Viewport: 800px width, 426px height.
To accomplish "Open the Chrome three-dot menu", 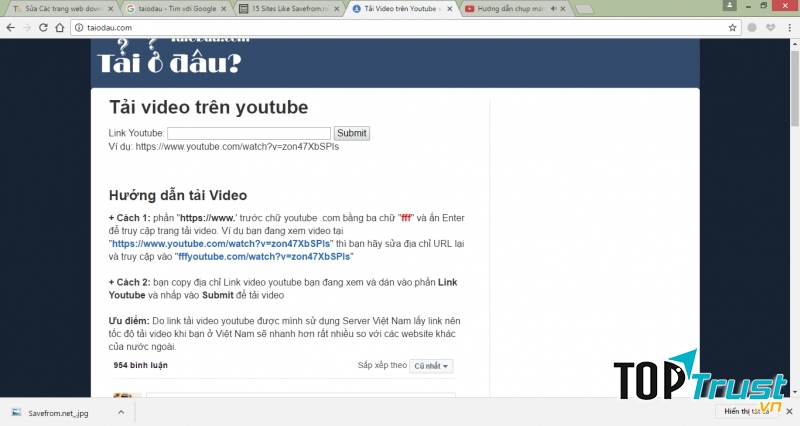I will click(x=788, y=27).
